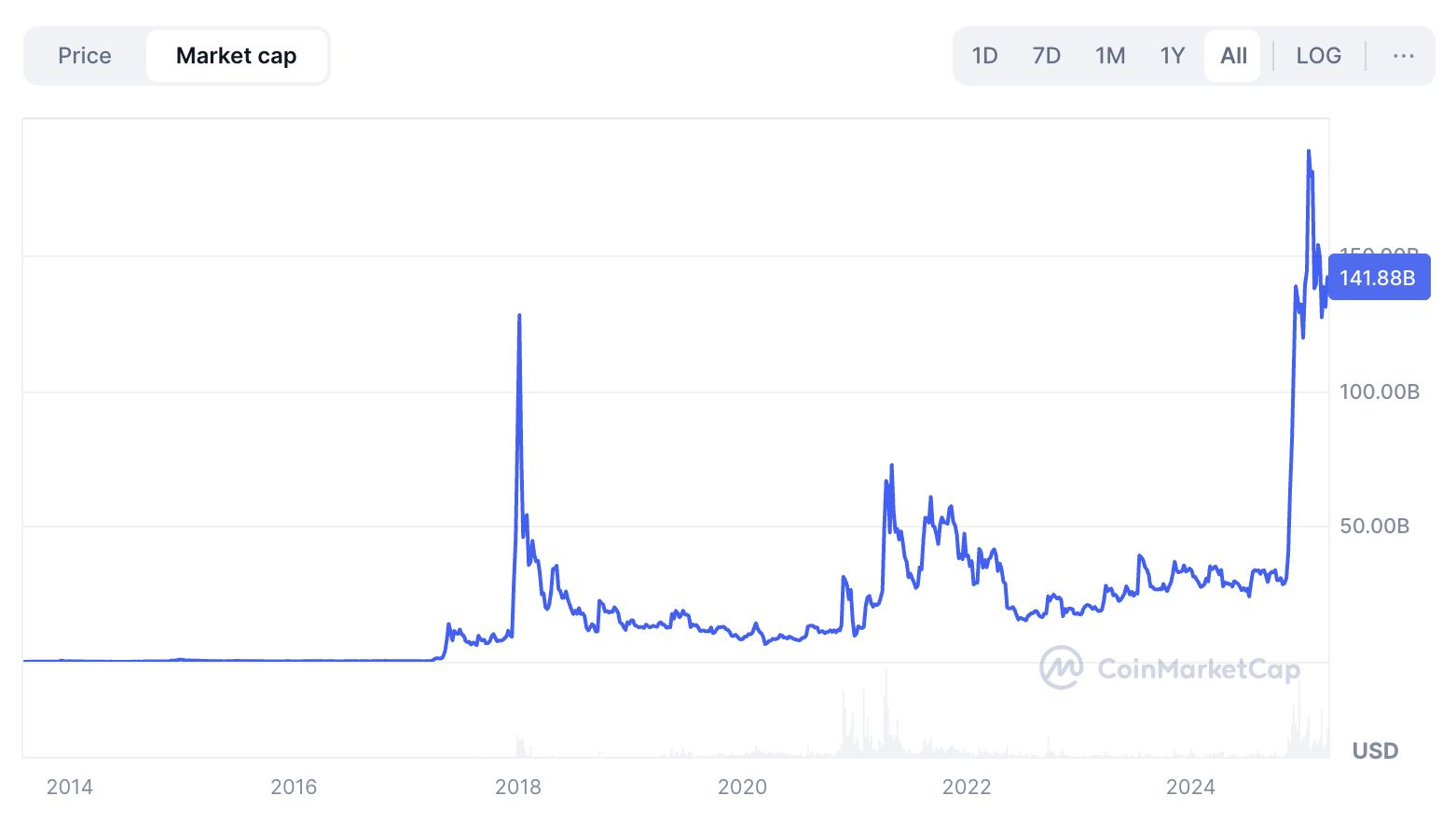Screen dimensions: 1456x837
Task: Click the 2018 label on time axis
Action: 518,787
